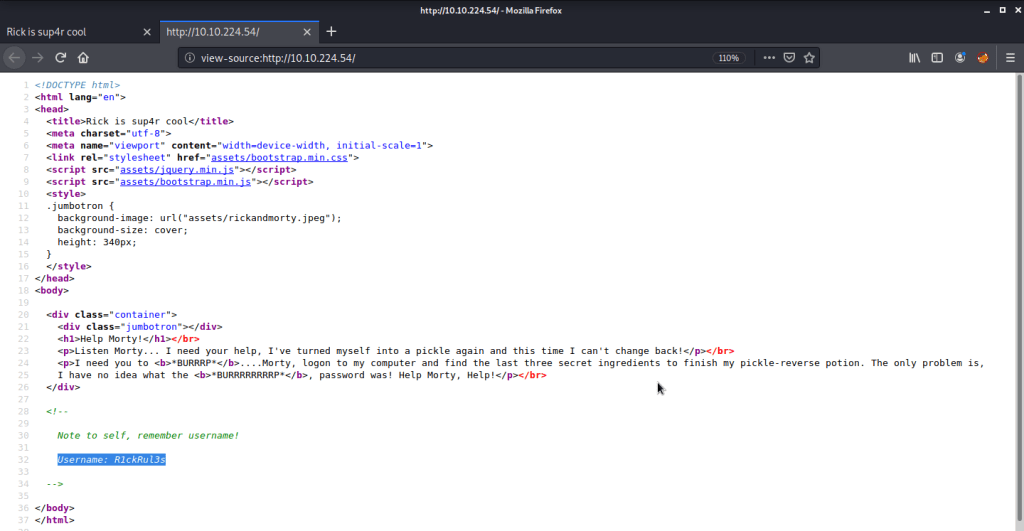The height and width of the screenshot is (531, 1024).
Task: Click the browser Back arrow button
Action: [15, 58]
